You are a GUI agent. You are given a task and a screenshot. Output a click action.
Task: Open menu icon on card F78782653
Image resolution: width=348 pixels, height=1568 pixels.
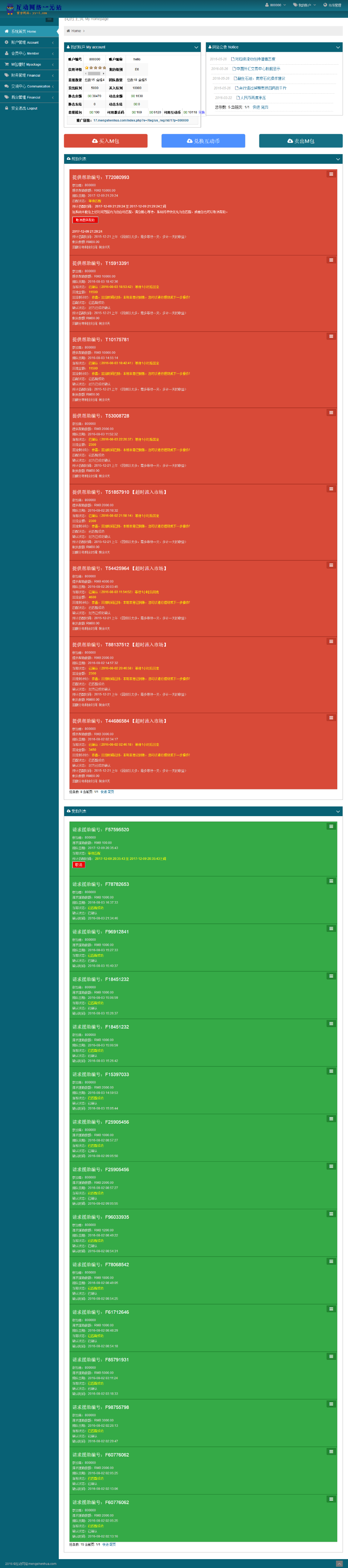click(331, 882)
